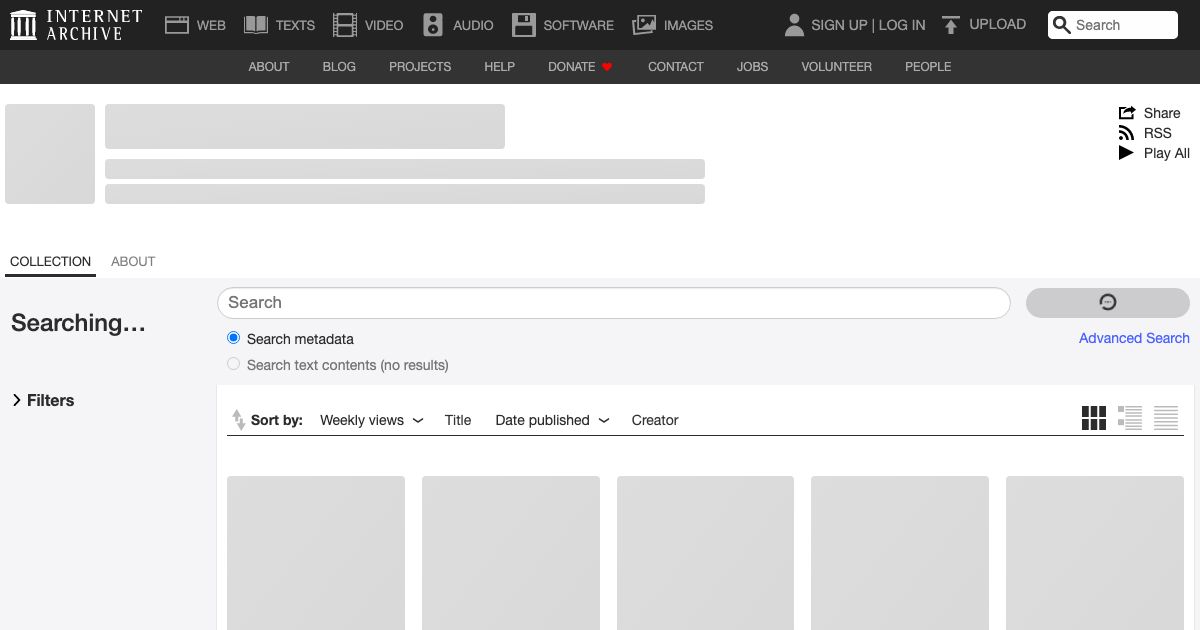Switch results to grid view
Viewport: 1200px width, 630px height.
(1094, 418)
